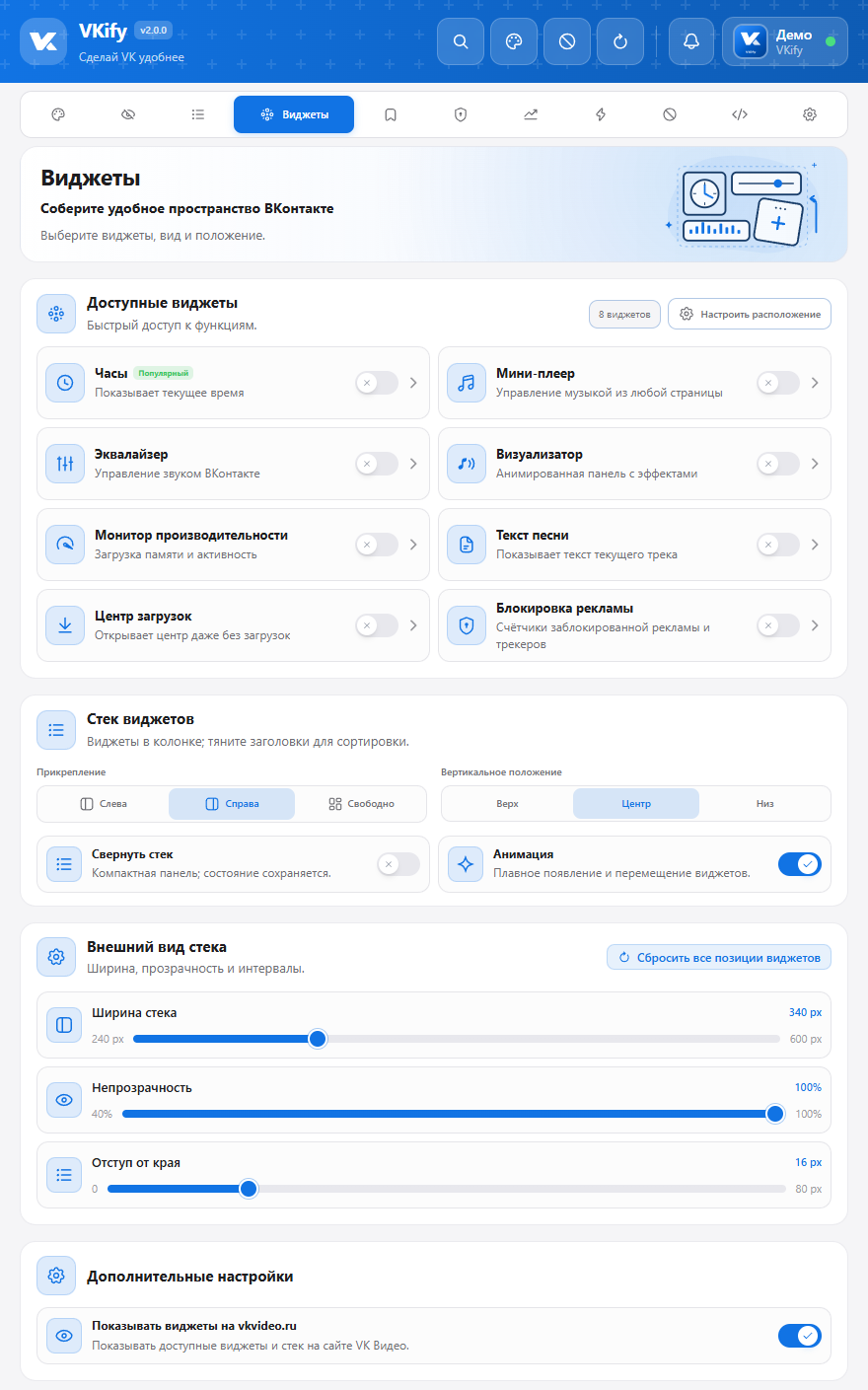The height and width of the screenshot is (1390, 868).
Task: Expand Блокировка рекламы chevron
Action: 815,625
